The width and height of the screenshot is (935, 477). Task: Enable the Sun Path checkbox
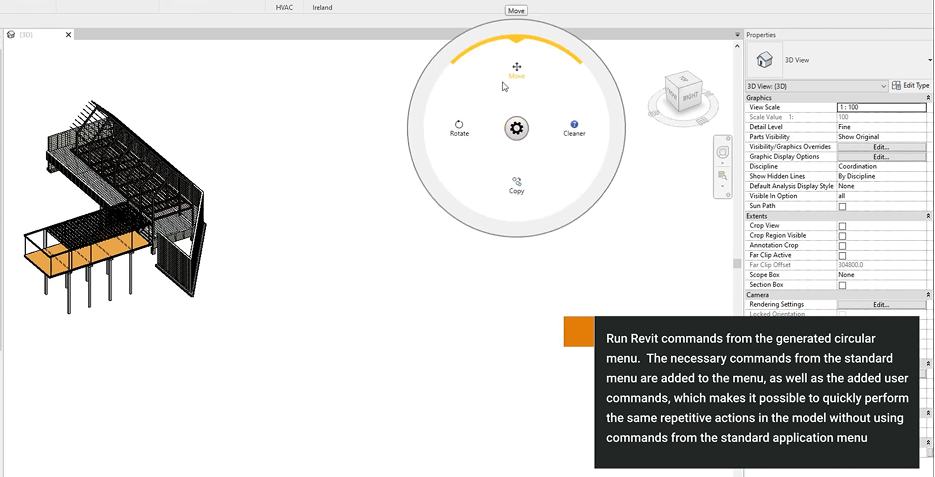point(842,206)
